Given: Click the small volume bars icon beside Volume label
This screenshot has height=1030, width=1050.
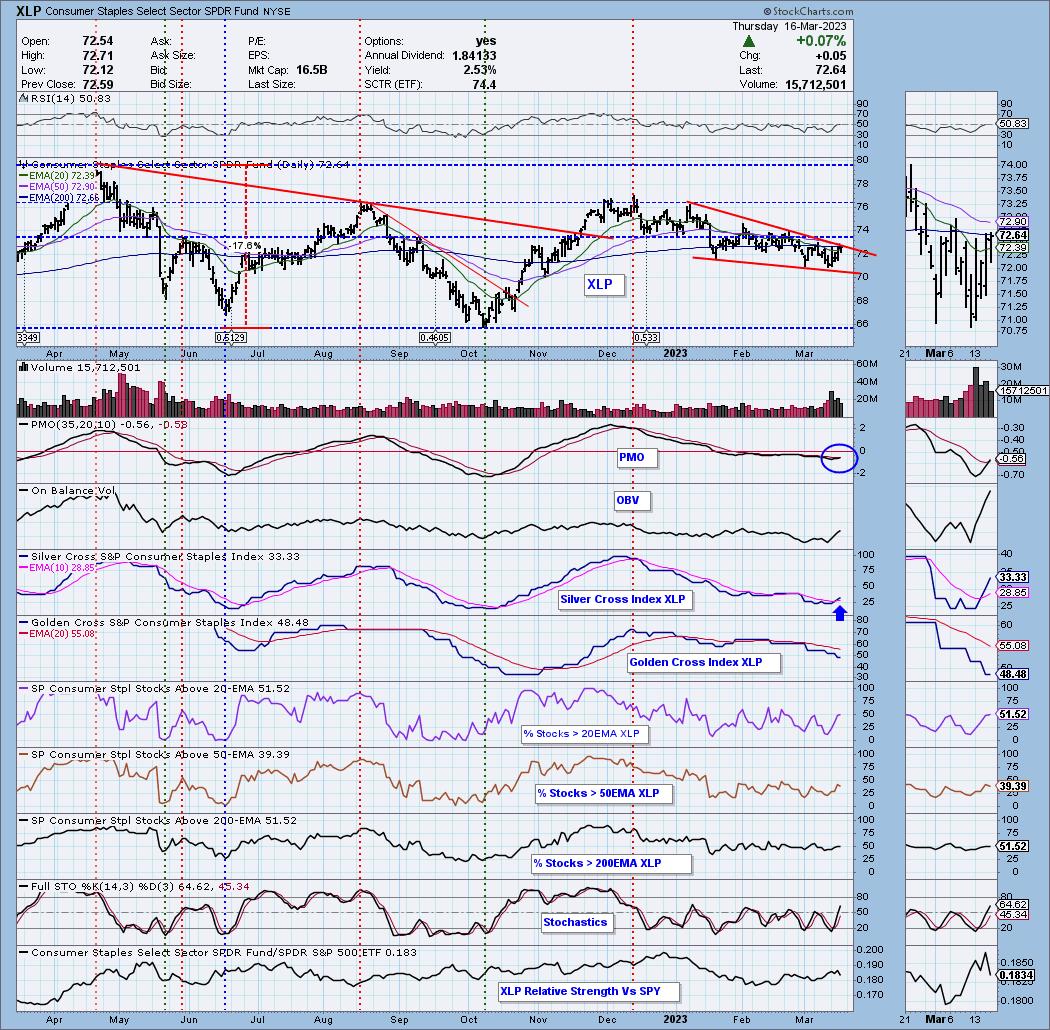Looking at the screenshot, I should 23,367.
